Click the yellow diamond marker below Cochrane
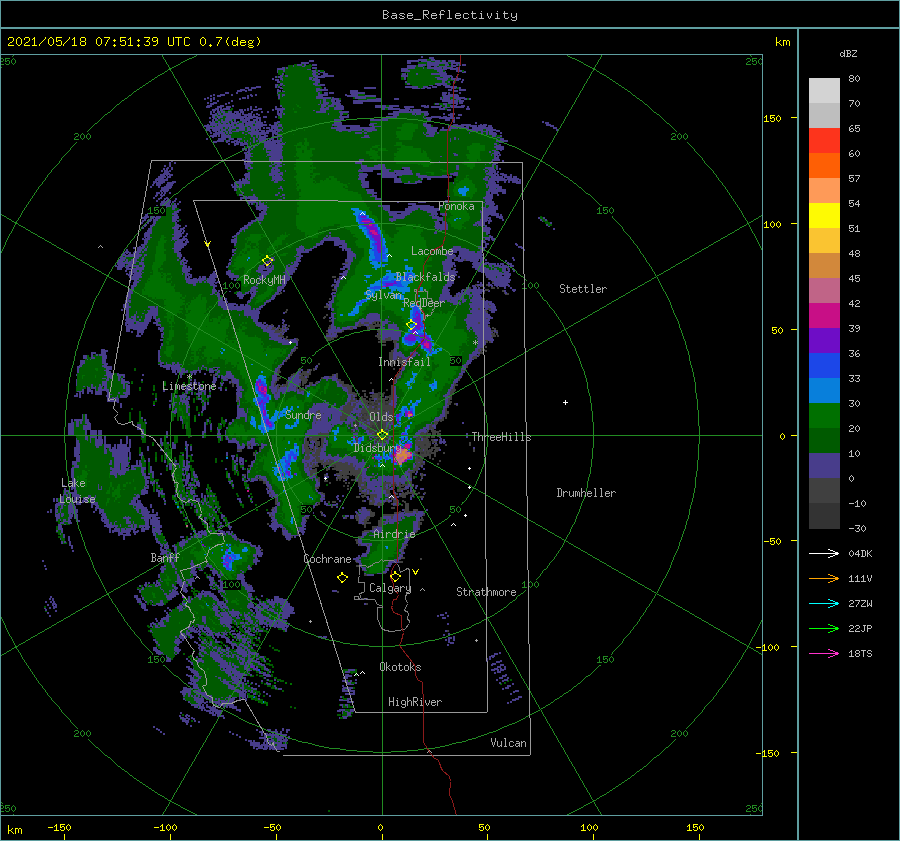900x841 pixels. 342,578
